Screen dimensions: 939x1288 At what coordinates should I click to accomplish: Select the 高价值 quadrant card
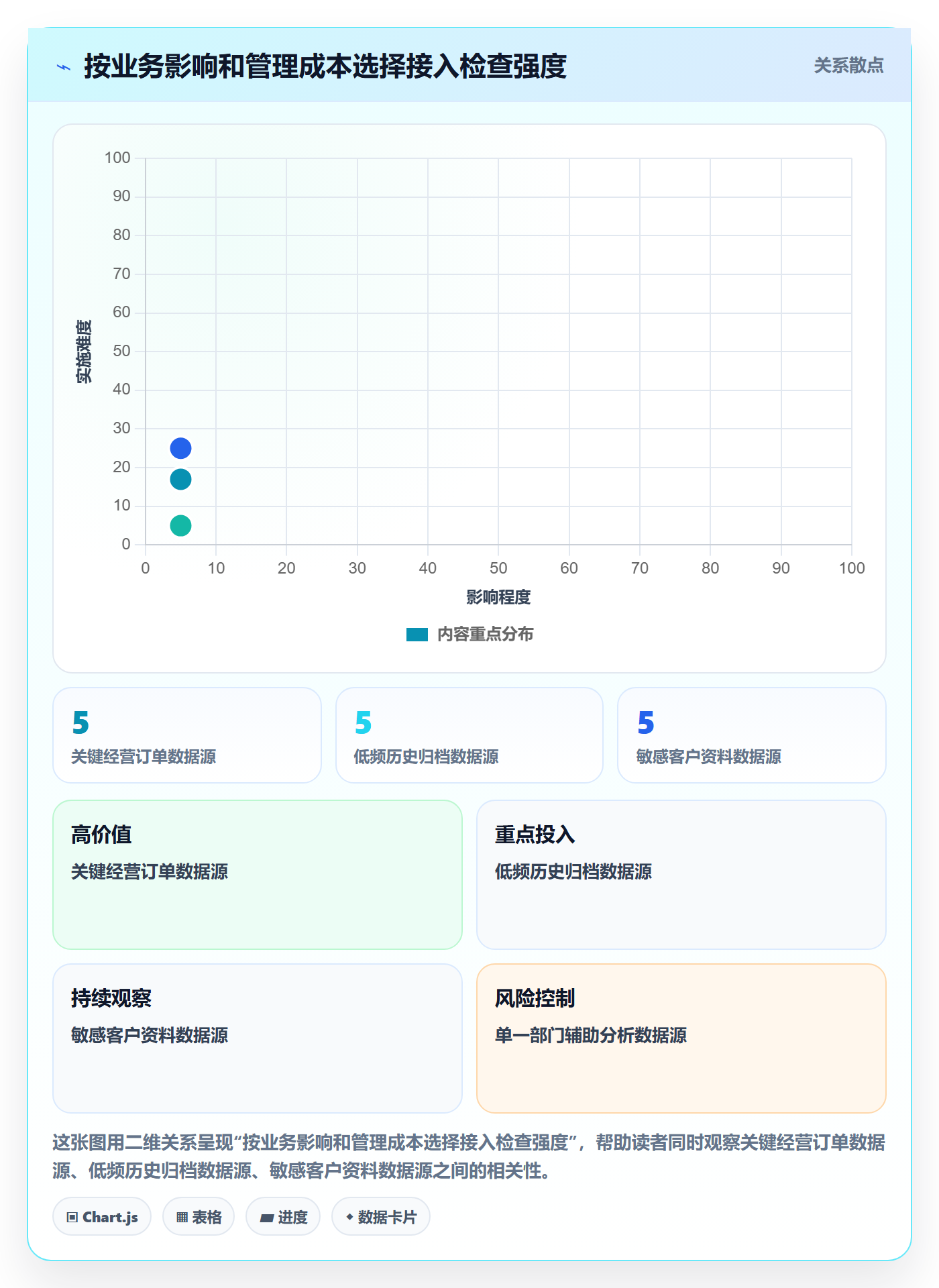(258, 875)
